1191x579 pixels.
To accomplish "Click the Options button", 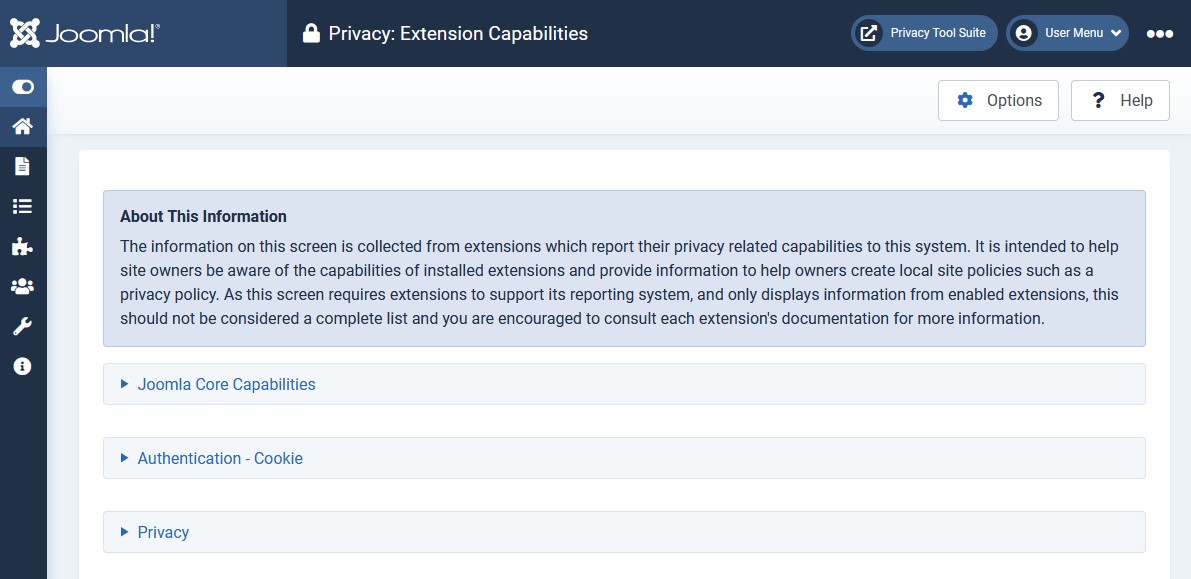I will pos(998,100).
